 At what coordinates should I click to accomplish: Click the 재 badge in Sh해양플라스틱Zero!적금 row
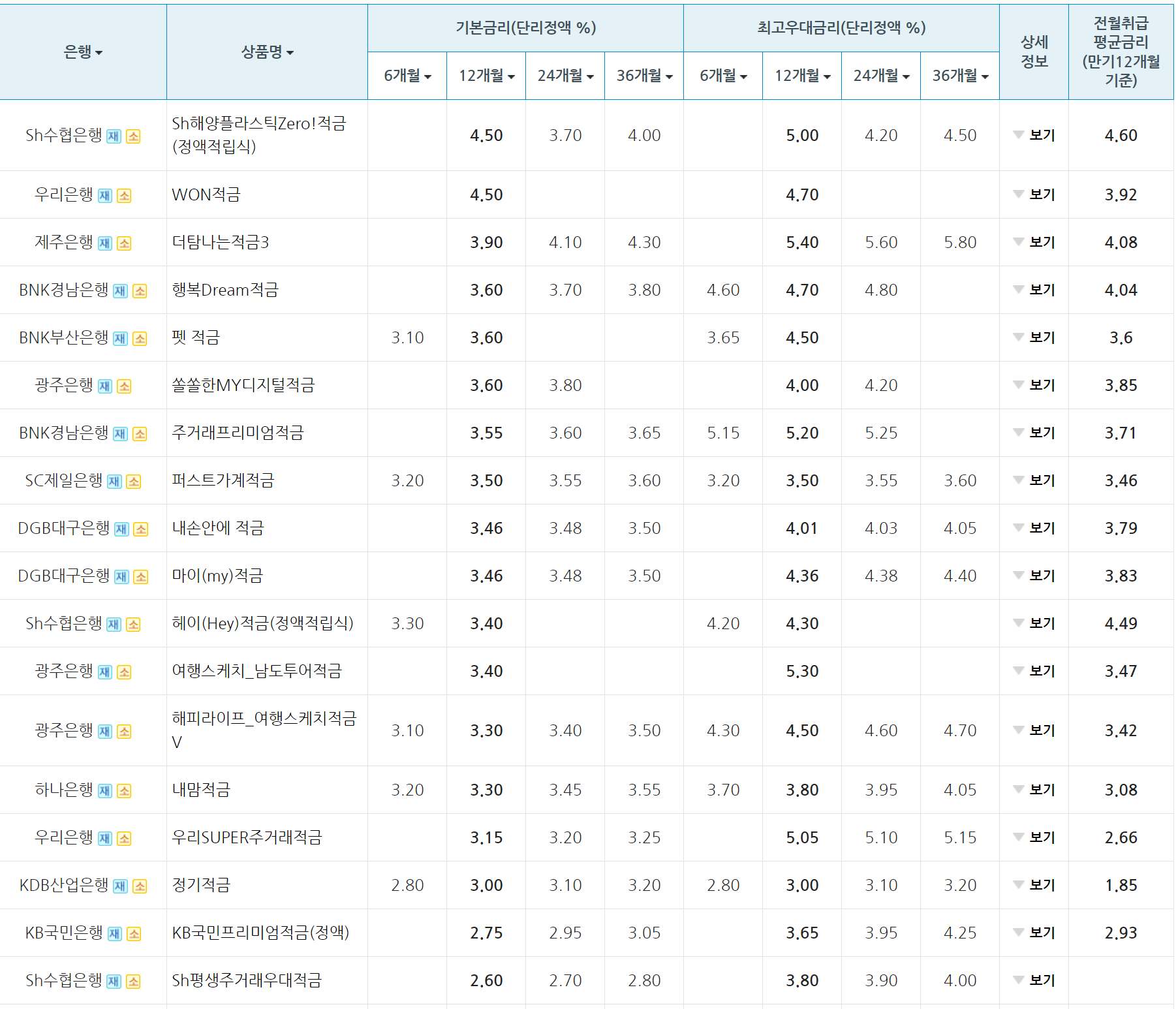[x=114, y=136]
